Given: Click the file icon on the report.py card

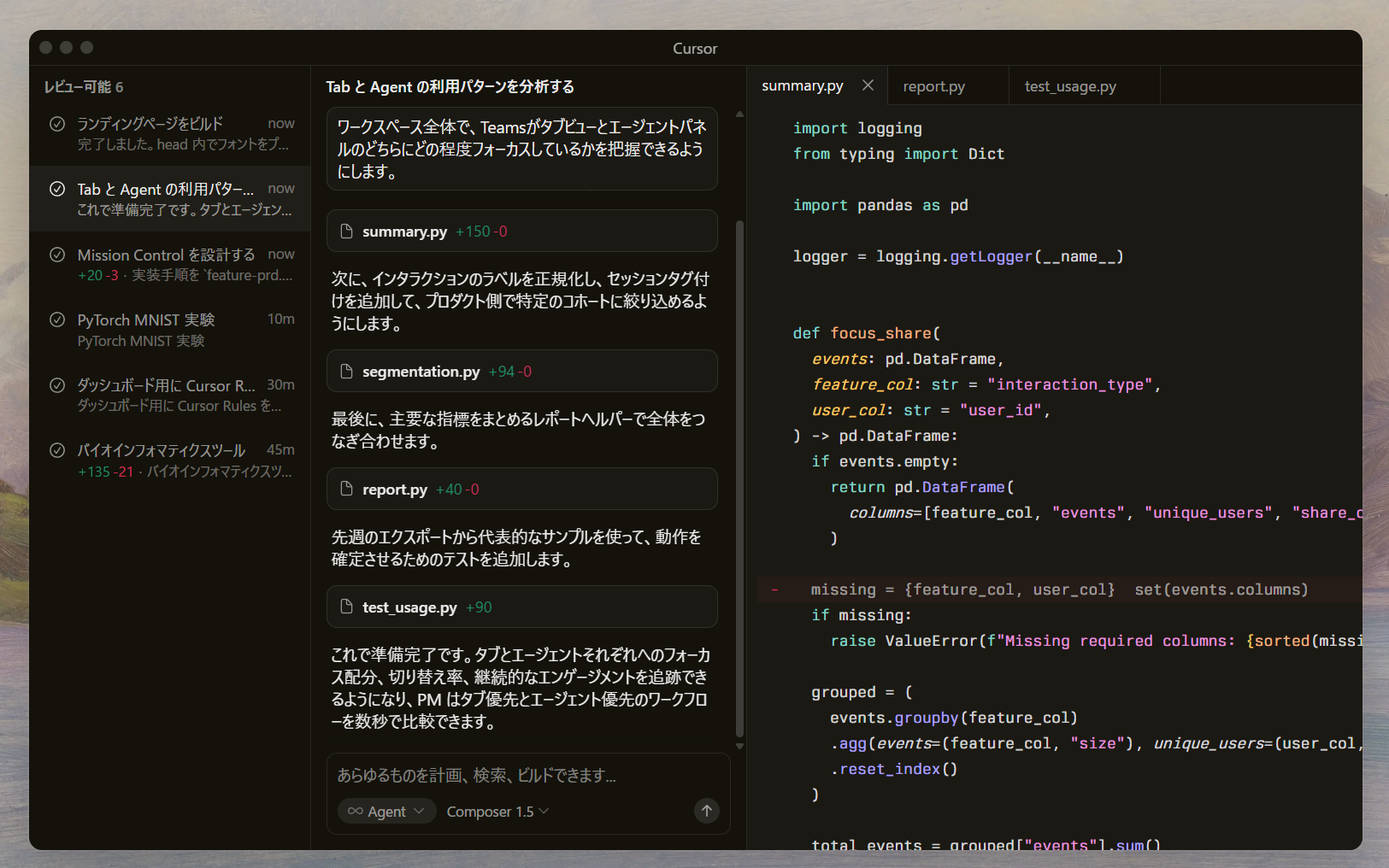Looking at the screenshot, I should 346,490.
